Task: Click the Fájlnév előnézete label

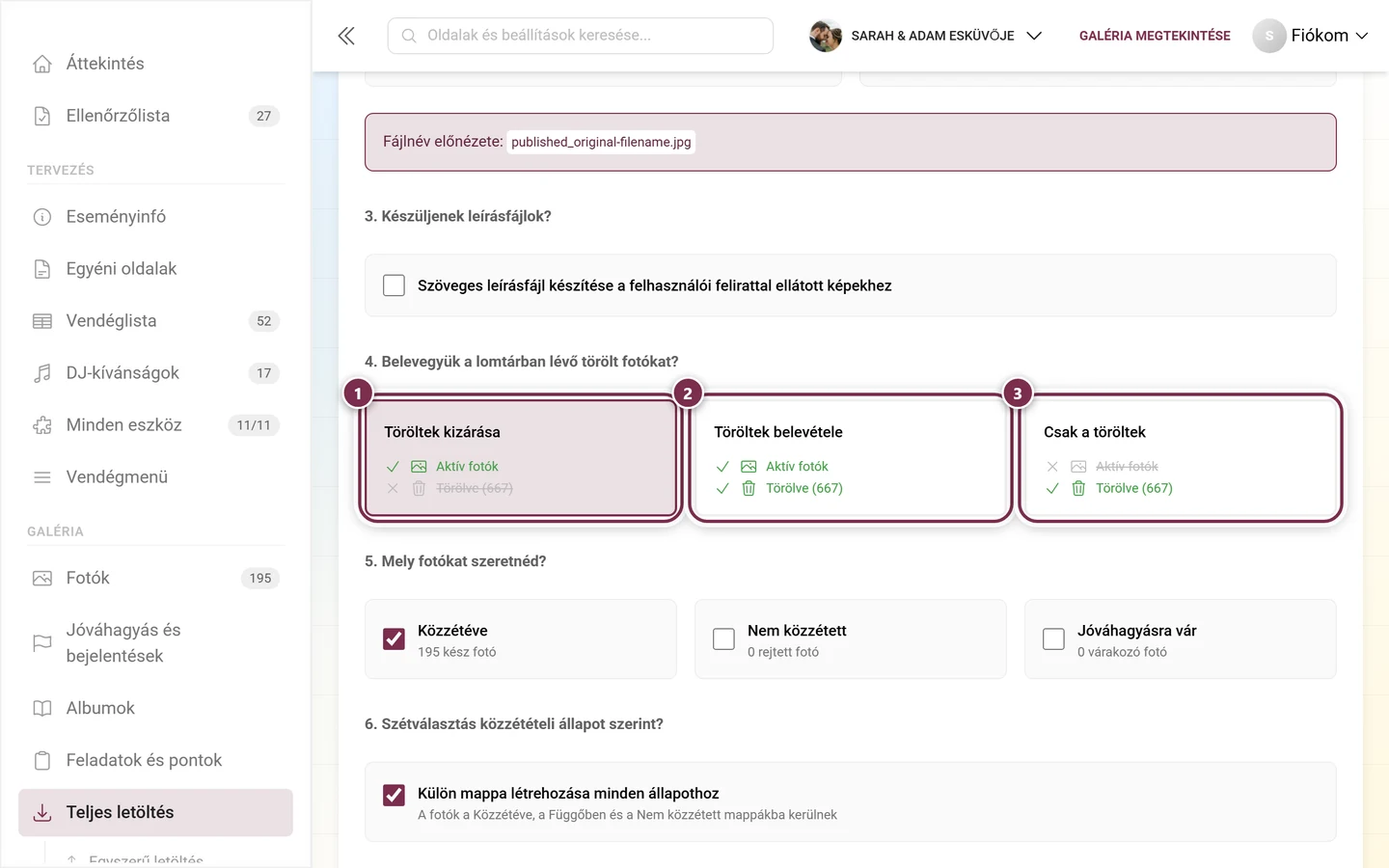Action: pos(443,142)
